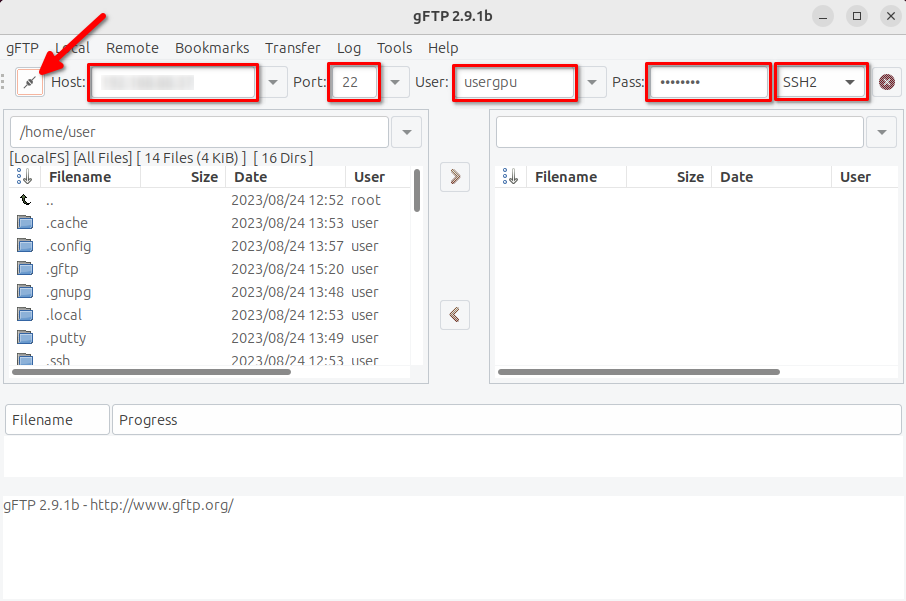Image resolution: width=906 pixels, height=601 pixels.
Task: Sort remote files by Date header
Action: point(771,177)
